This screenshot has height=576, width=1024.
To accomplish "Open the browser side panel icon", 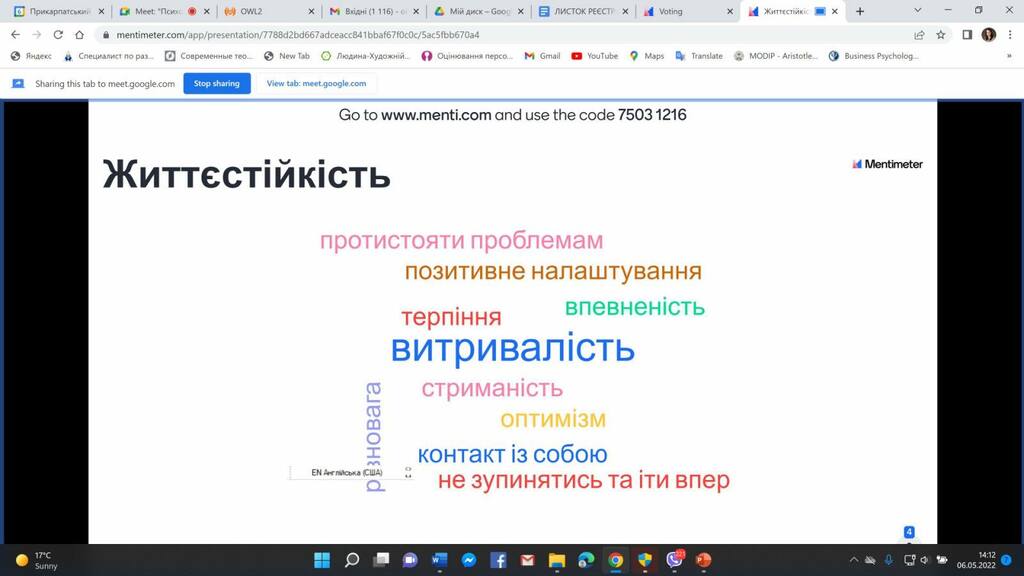I will pos(966,34).
